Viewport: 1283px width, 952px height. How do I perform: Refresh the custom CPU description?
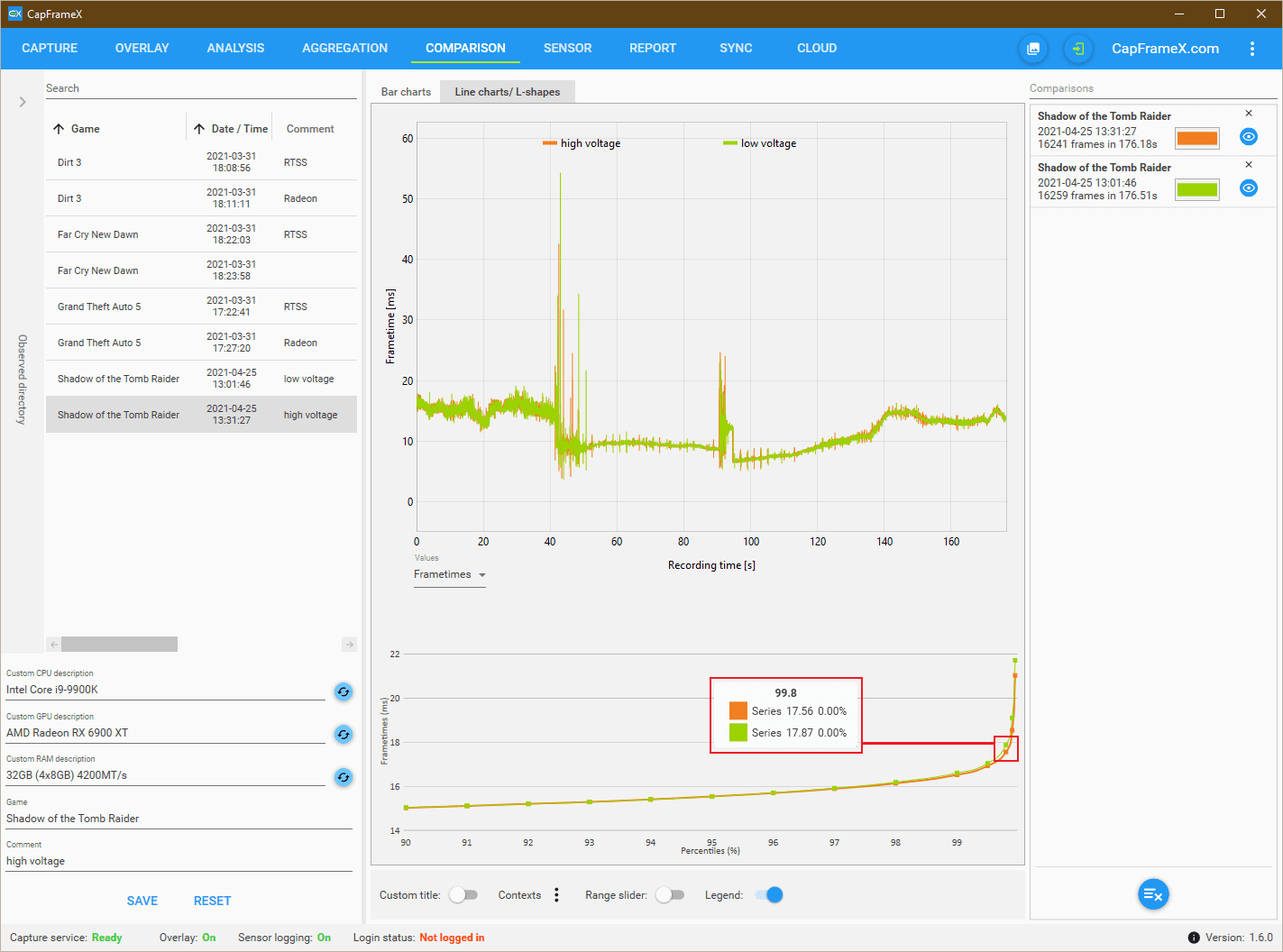pos(344,691)
